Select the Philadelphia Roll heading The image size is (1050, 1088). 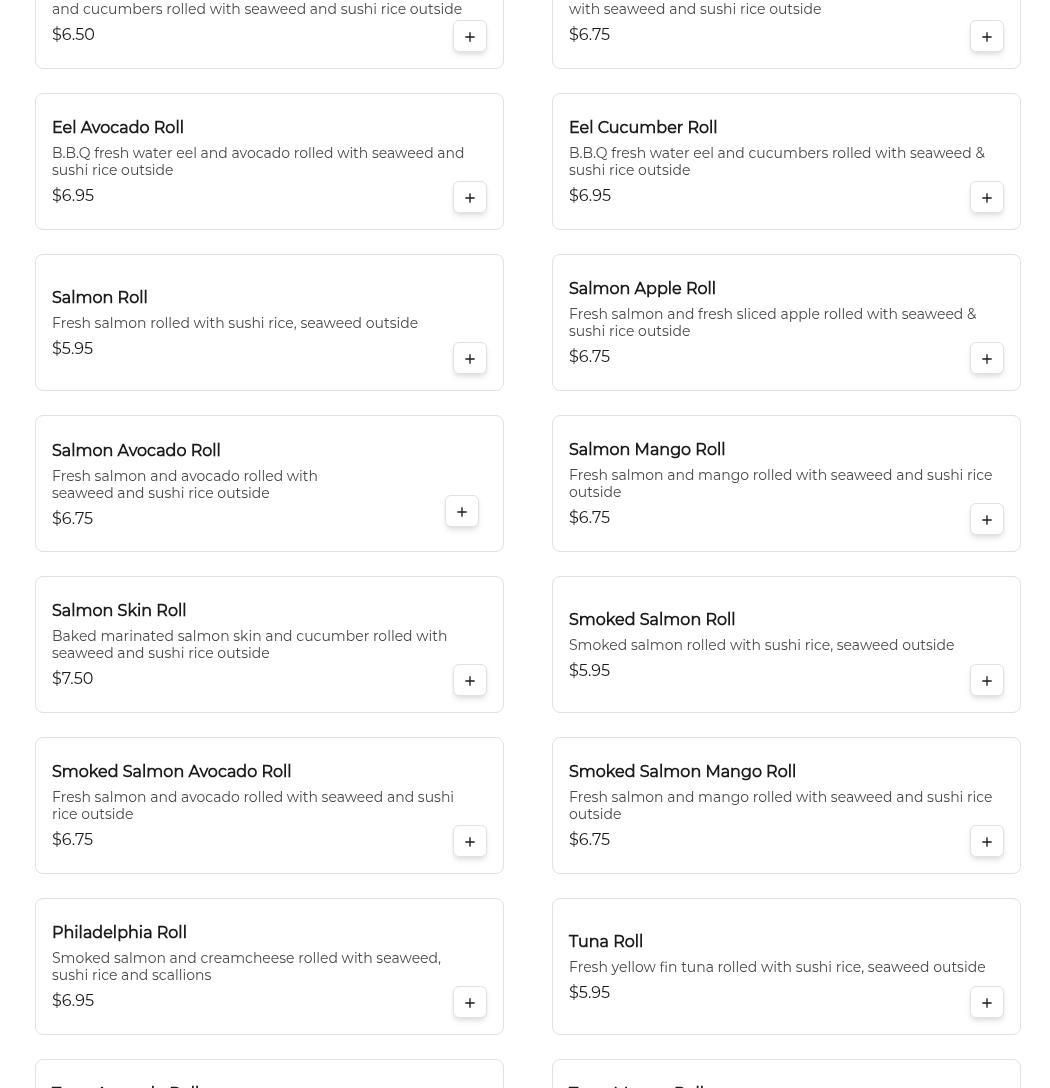[119, 933]
